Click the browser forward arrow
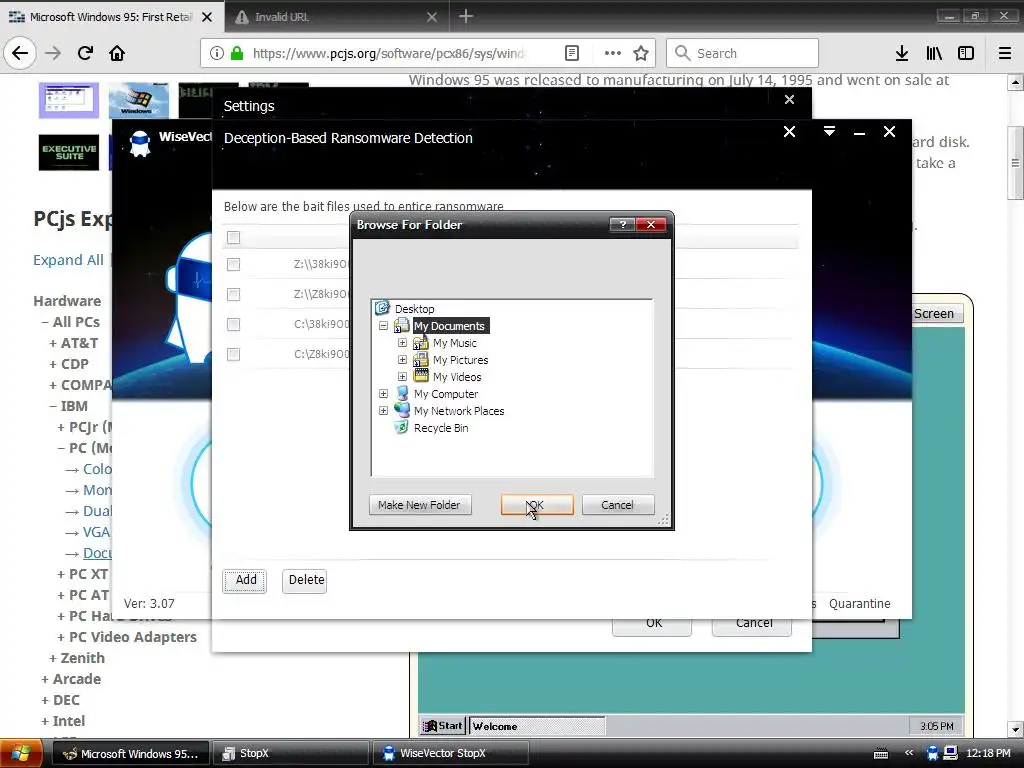Image resolution: width=1024 pixels, height=768 pixels. pos(53,53)
